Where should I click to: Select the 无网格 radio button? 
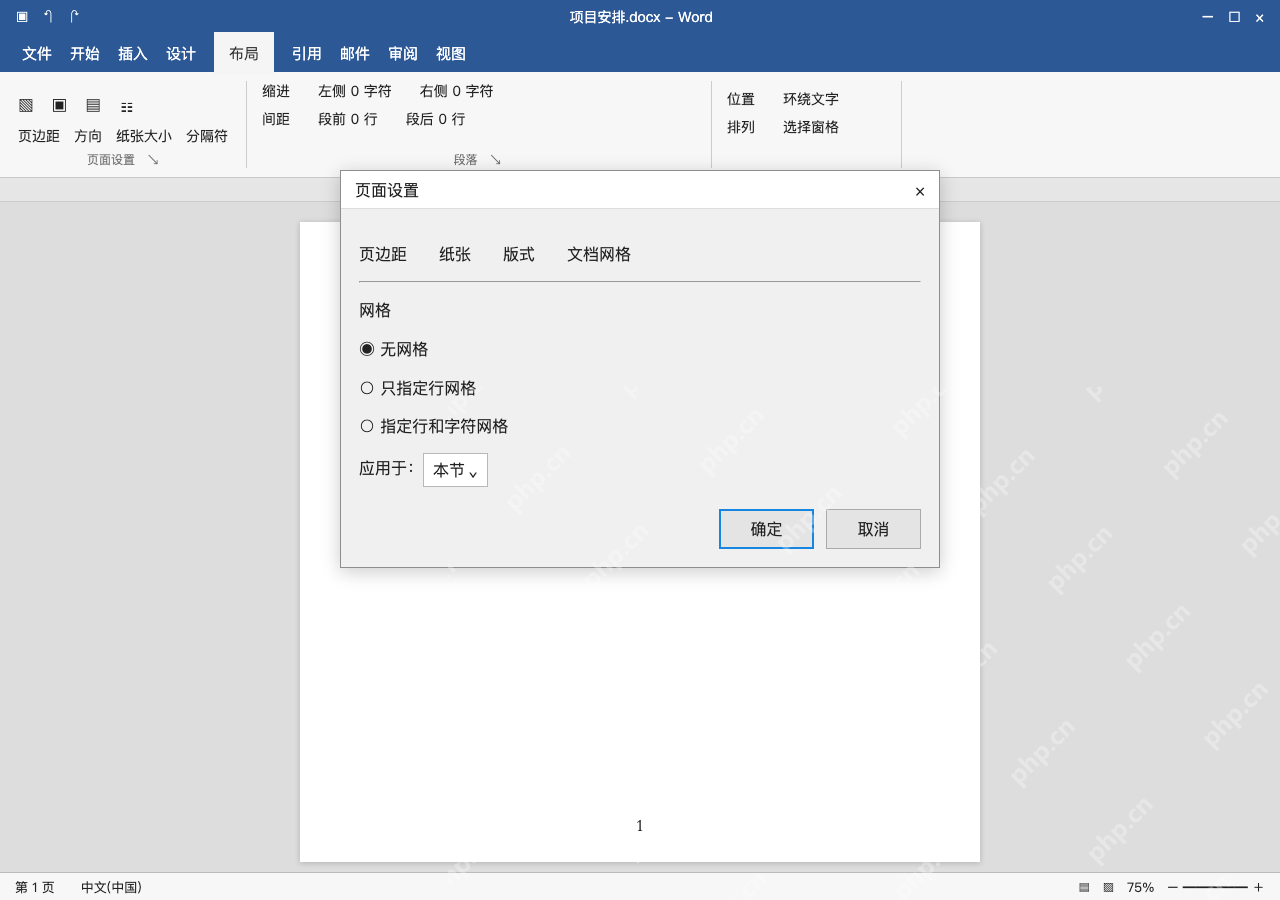[x=367, y=349]
